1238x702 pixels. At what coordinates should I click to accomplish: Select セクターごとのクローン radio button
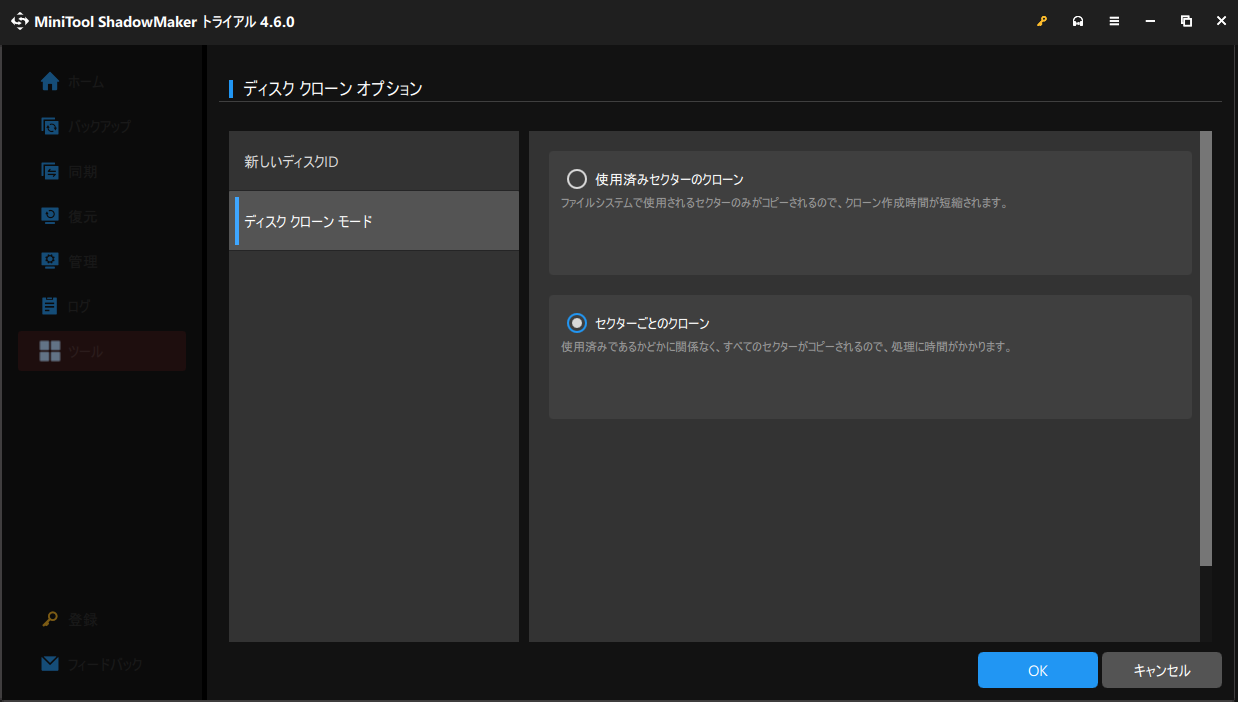[x=576, y=323]
